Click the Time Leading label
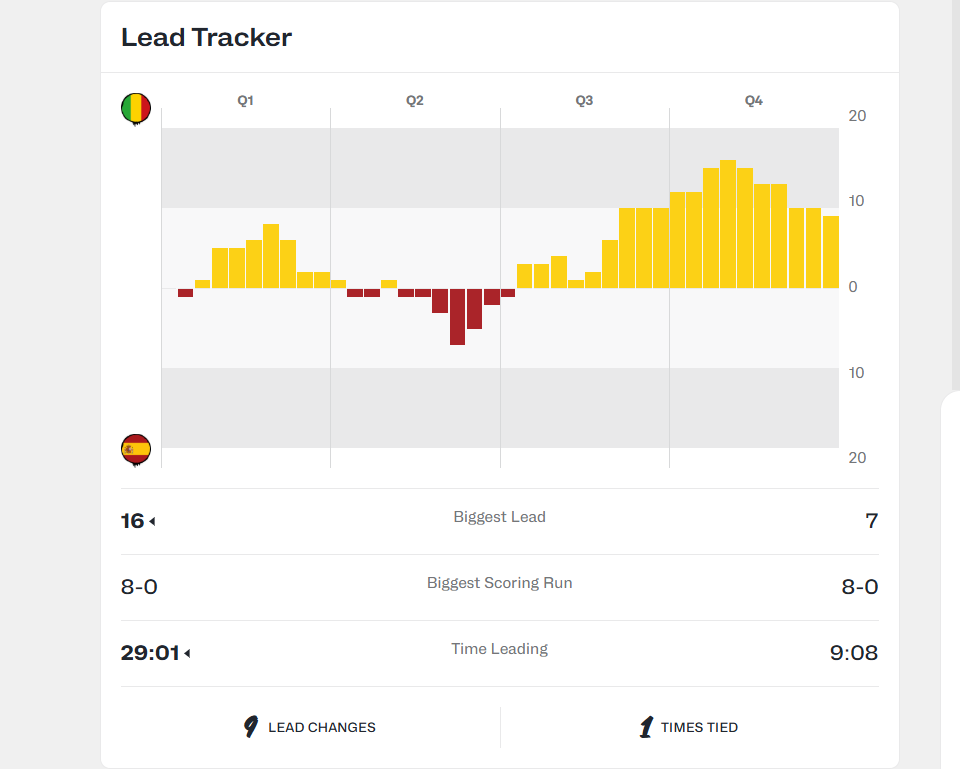 pyautogui.click(x=500, y=649)
